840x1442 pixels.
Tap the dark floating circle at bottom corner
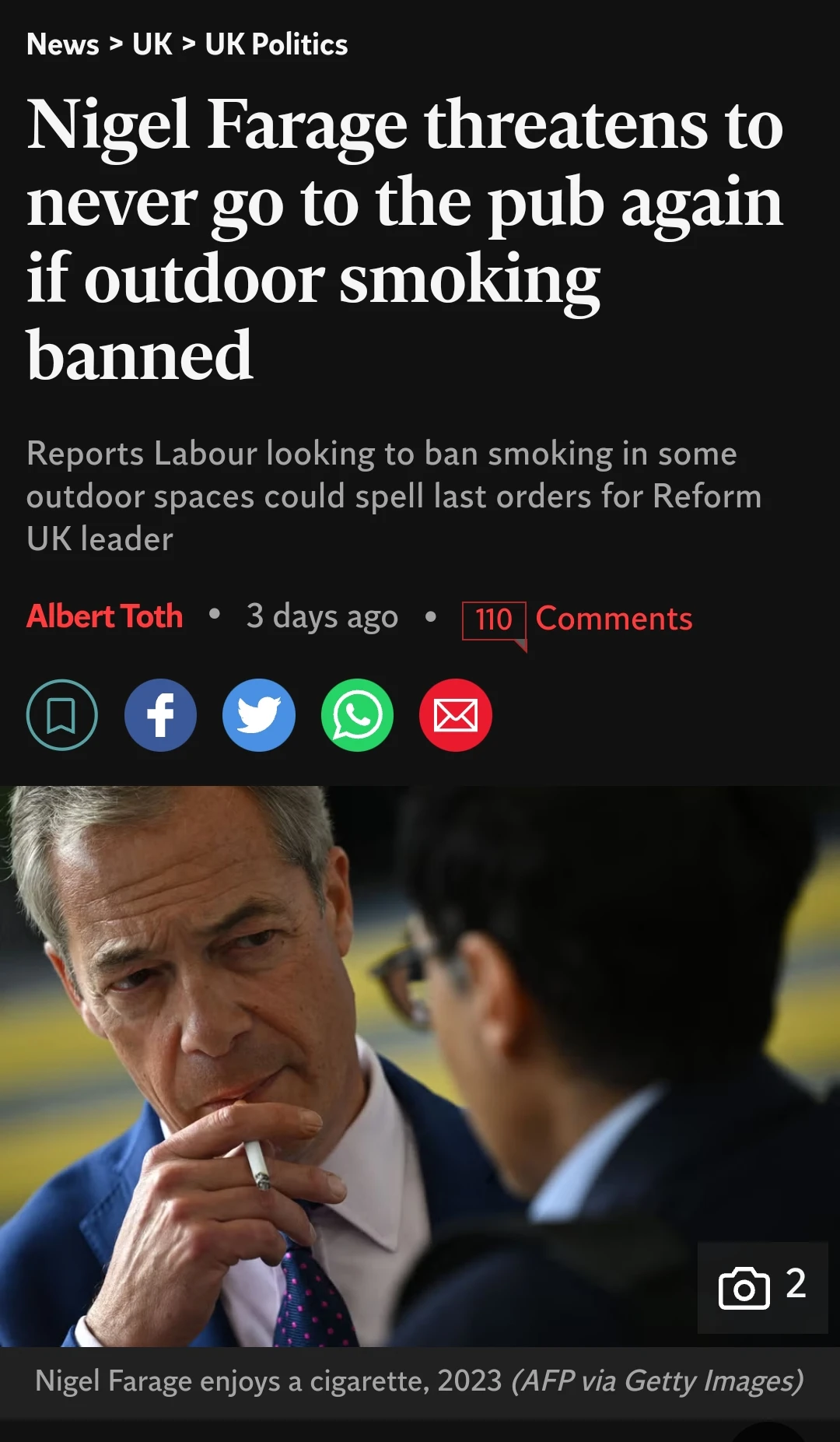pyautogui.click(x=768, y=1432)
